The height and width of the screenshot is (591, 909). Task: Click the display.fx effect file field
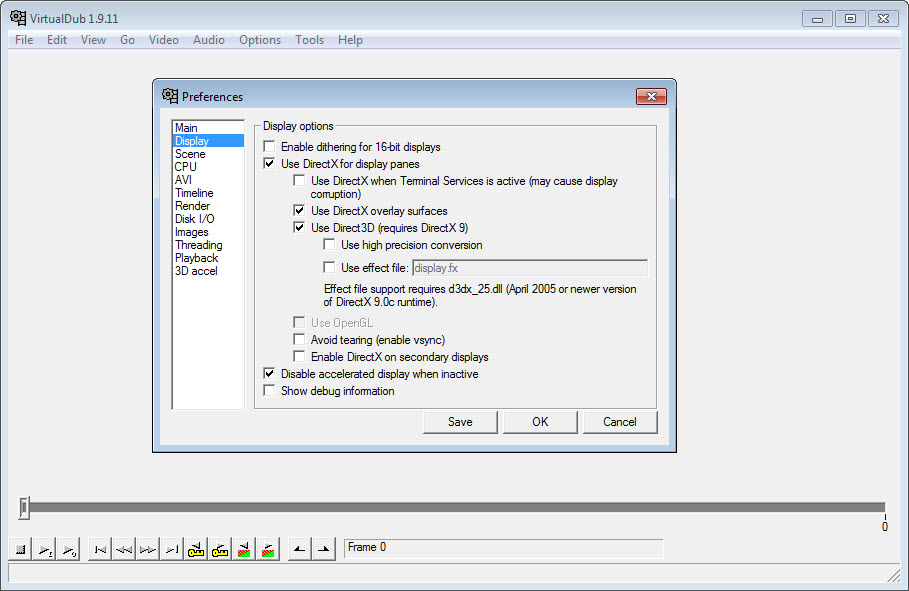coord(530,268)
